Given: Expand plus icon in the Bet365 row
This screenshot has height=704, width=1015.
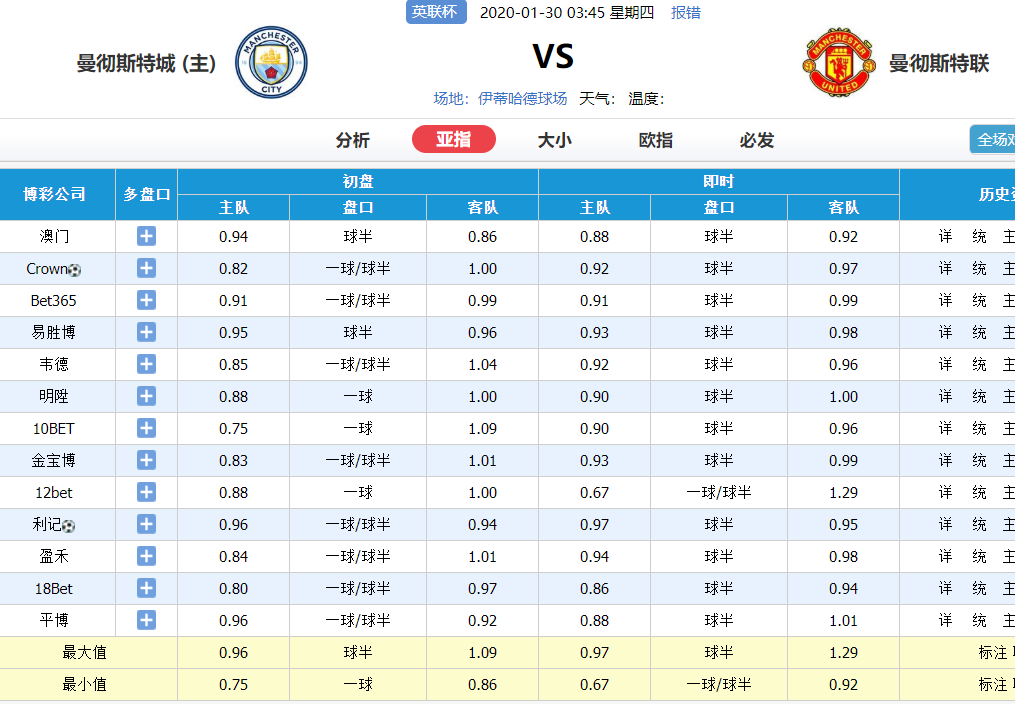Looking at the screenshot, I should coord(146,300).
